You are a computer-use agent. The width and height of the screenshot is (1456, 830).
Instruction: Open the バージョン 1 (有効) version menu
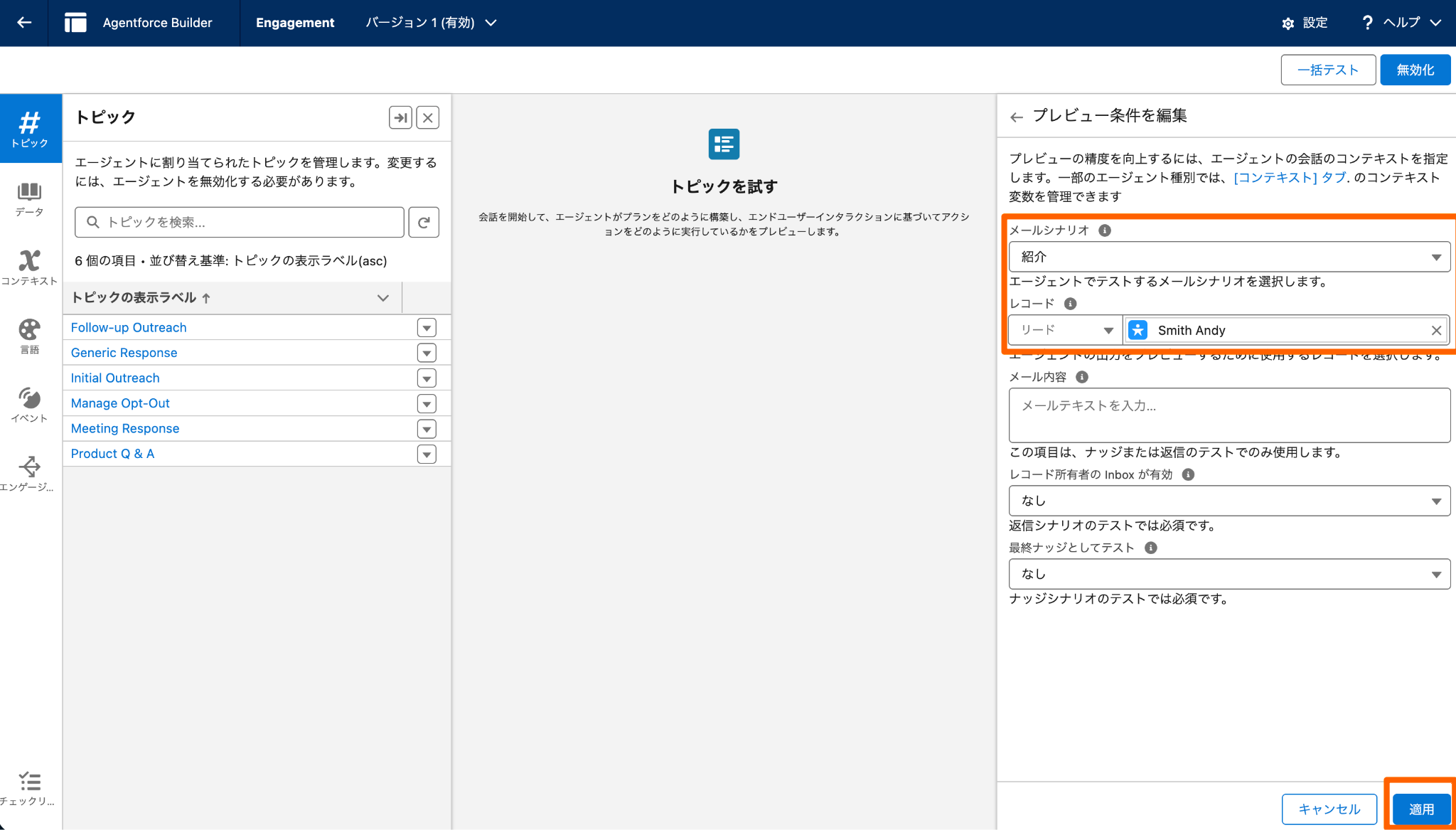(431, 23)
